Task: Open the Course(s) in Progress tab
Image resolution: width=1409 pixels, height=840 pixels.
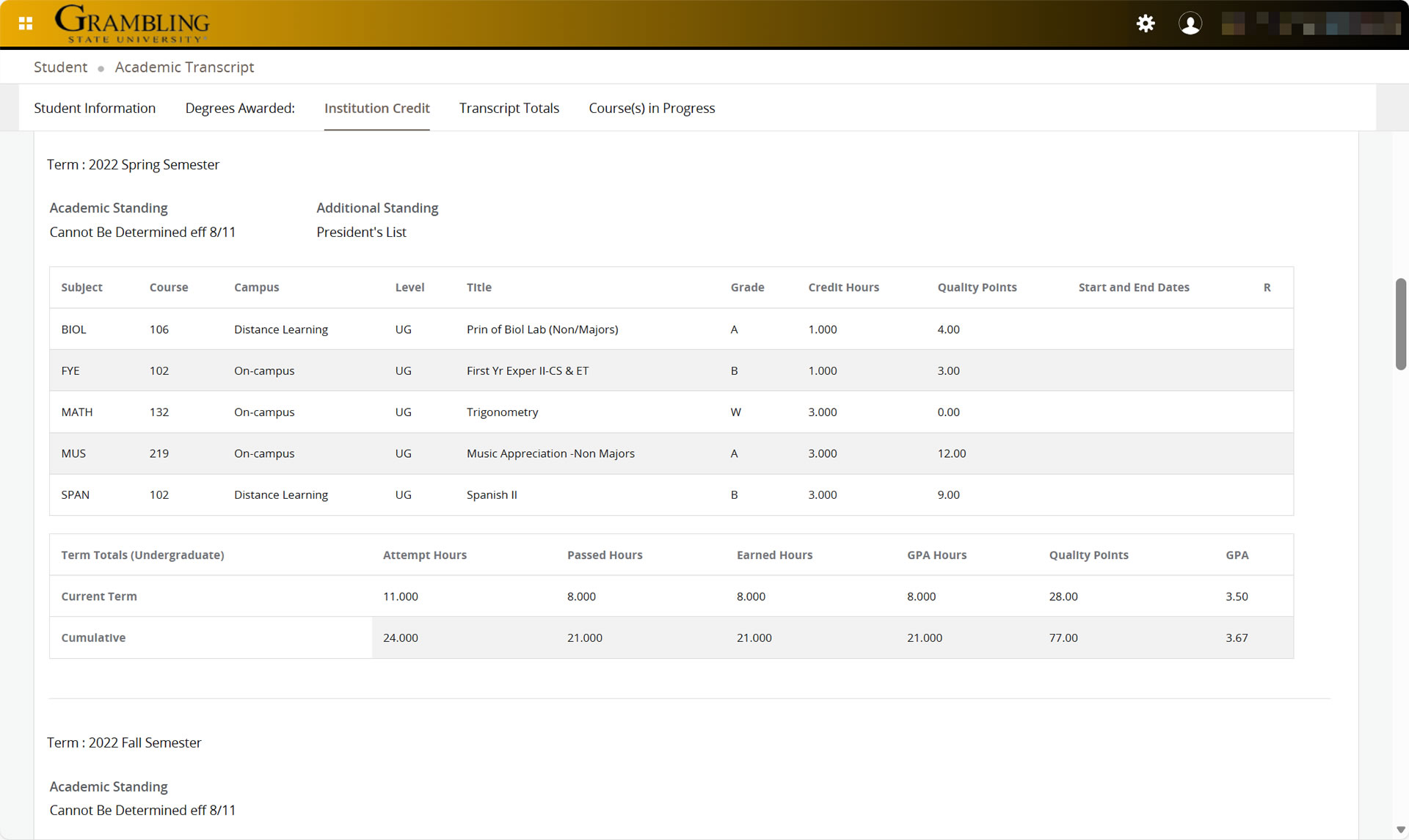Action: click(652, 108)
